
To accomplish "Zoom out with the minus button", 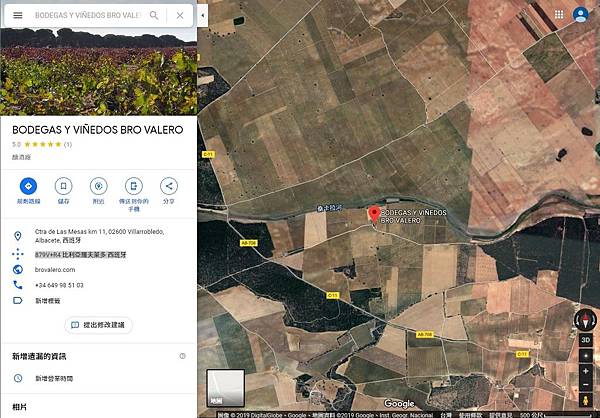I will click(585, 385).
